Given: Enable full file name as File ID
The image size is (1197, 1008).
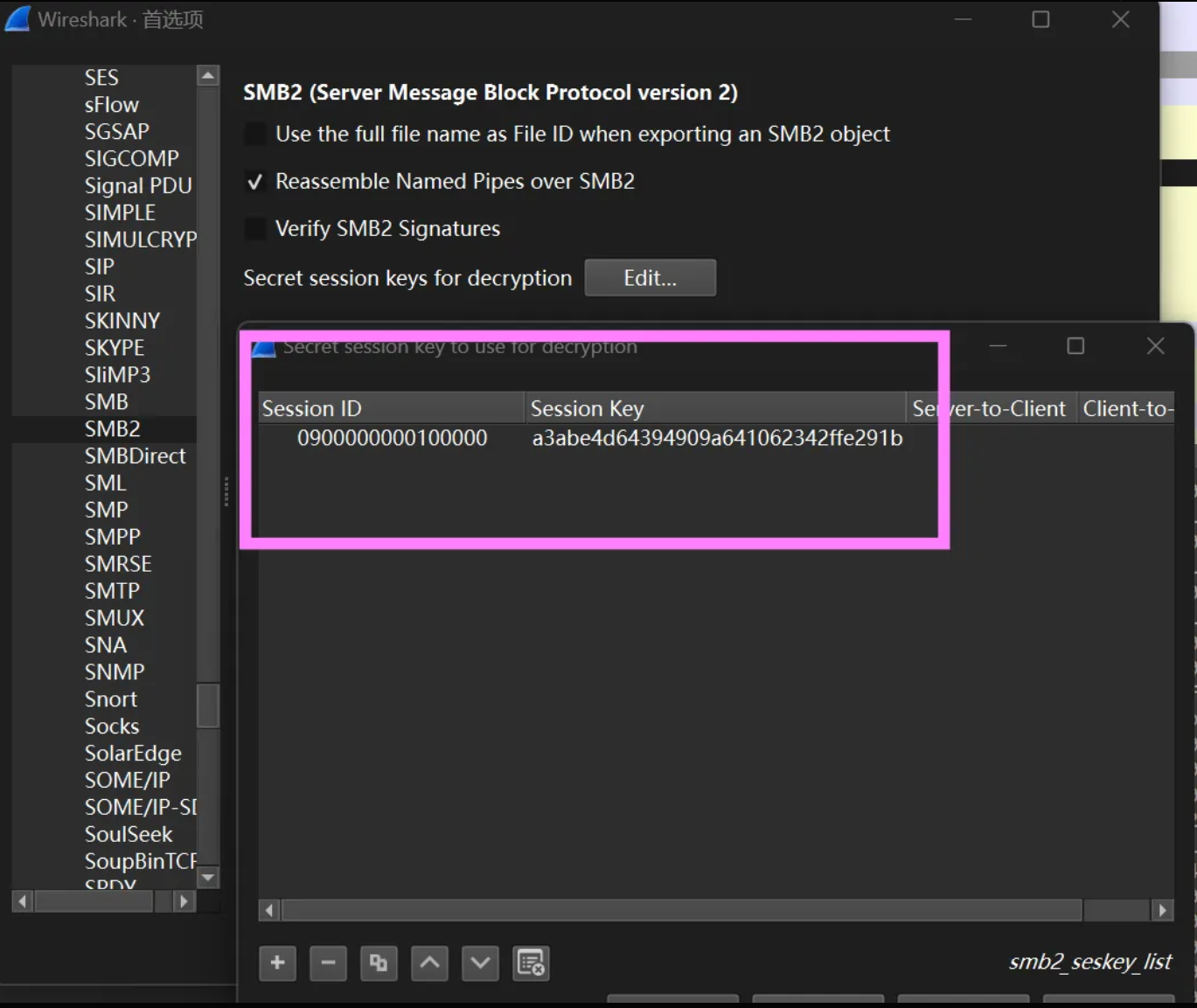Looking at the screenshot, I should pos(254,134).
